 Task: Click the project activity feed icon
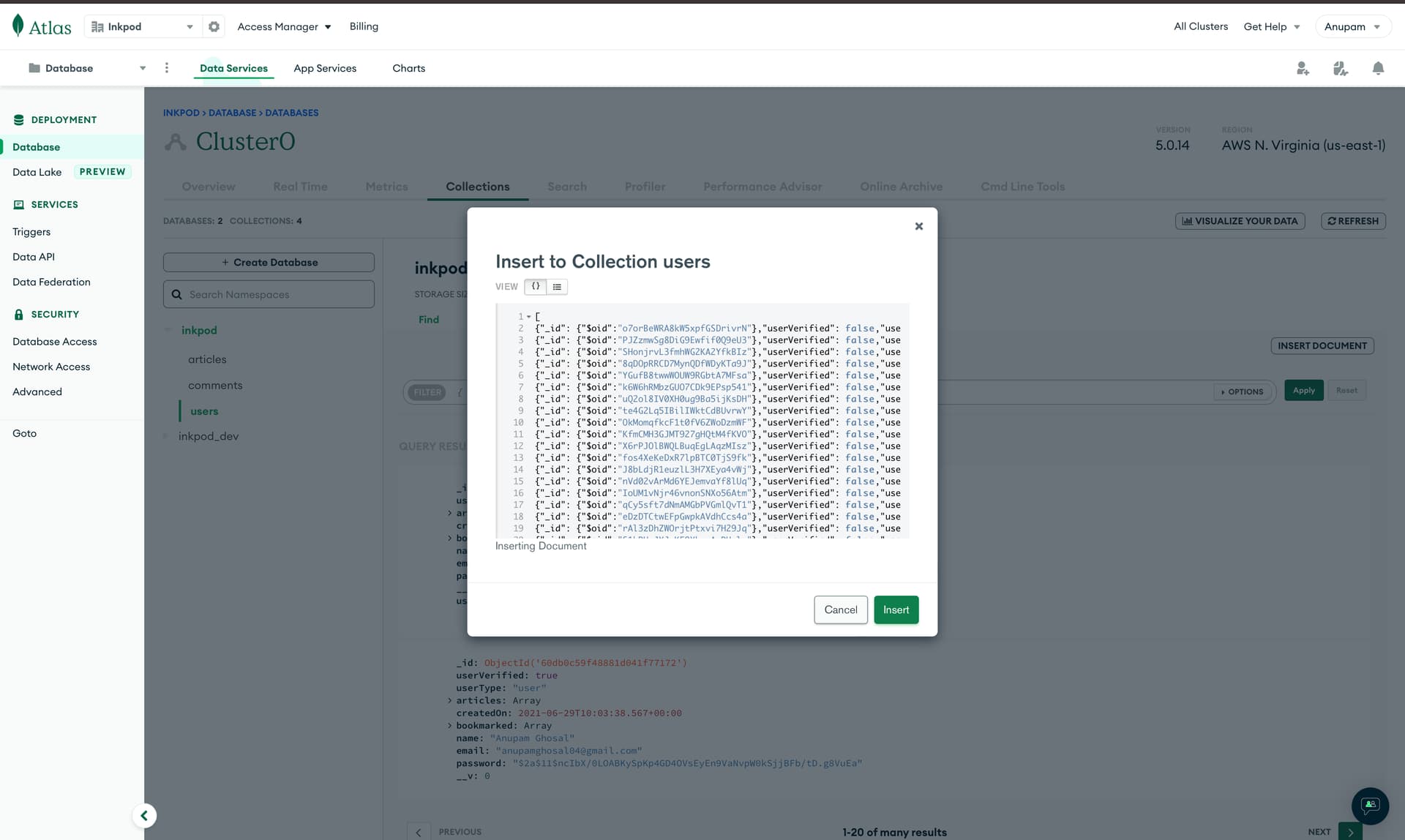[x=1340, y=68]
